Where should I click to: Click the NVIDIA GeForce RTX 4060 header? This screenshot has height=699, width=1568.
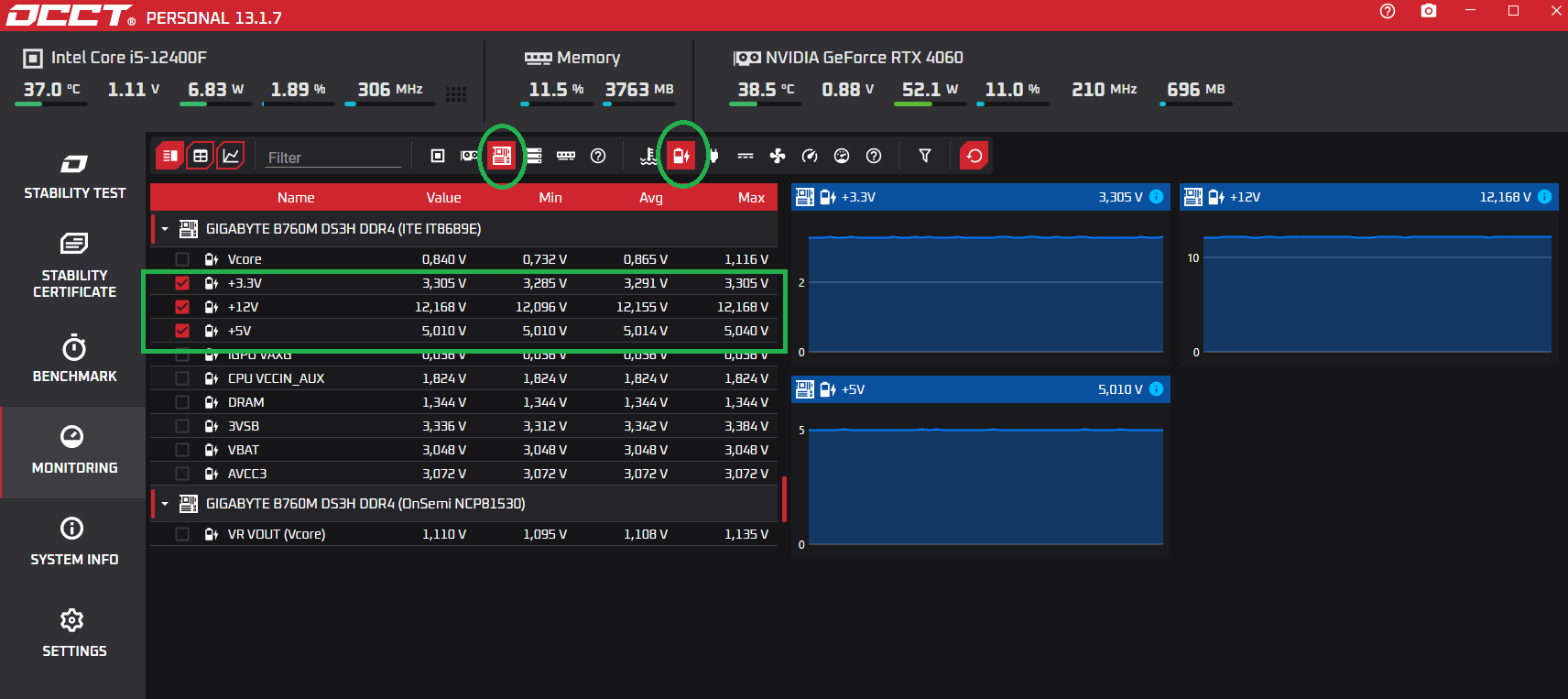pos(864,58)
